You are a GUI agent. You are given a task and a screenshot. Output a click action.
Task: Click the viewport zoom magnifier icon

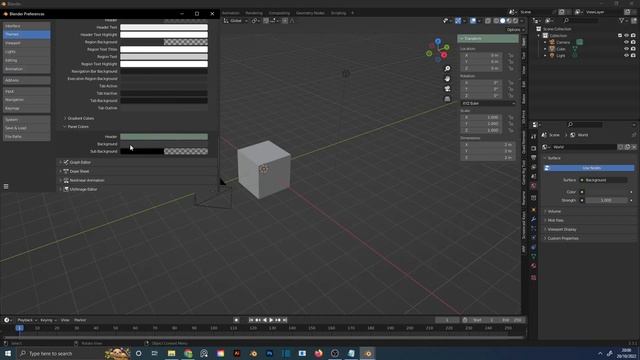click(x=447, y=69)
